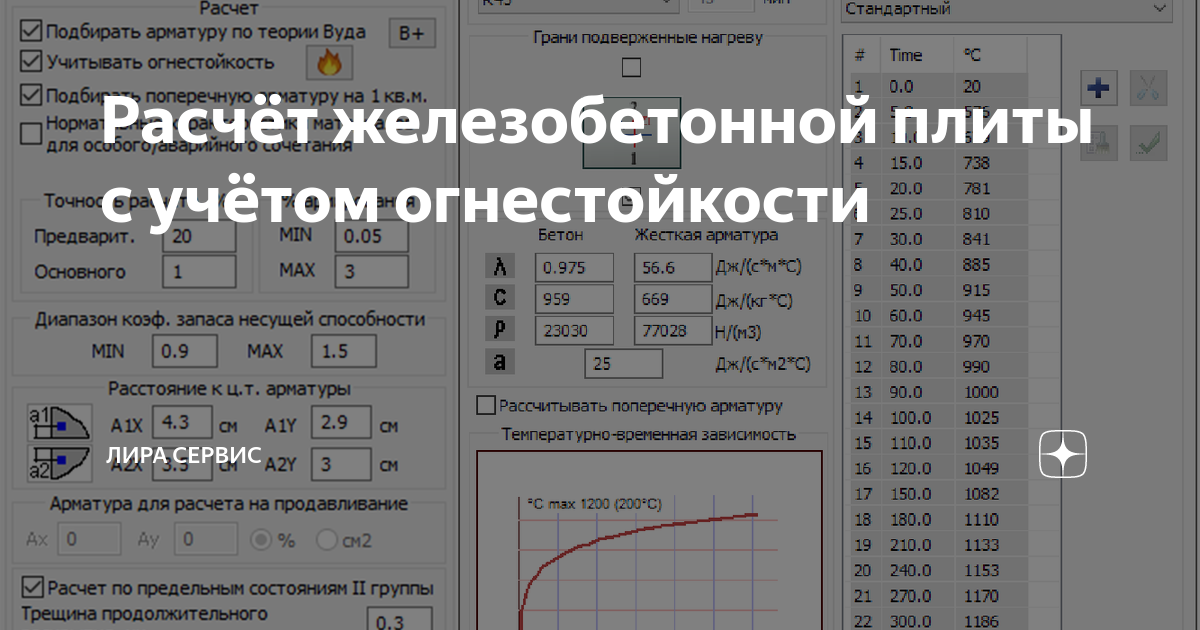Viewport: 1200px width, 630px height.
Task: Select the 810 temperature cell
Action: tap(990, 213)
